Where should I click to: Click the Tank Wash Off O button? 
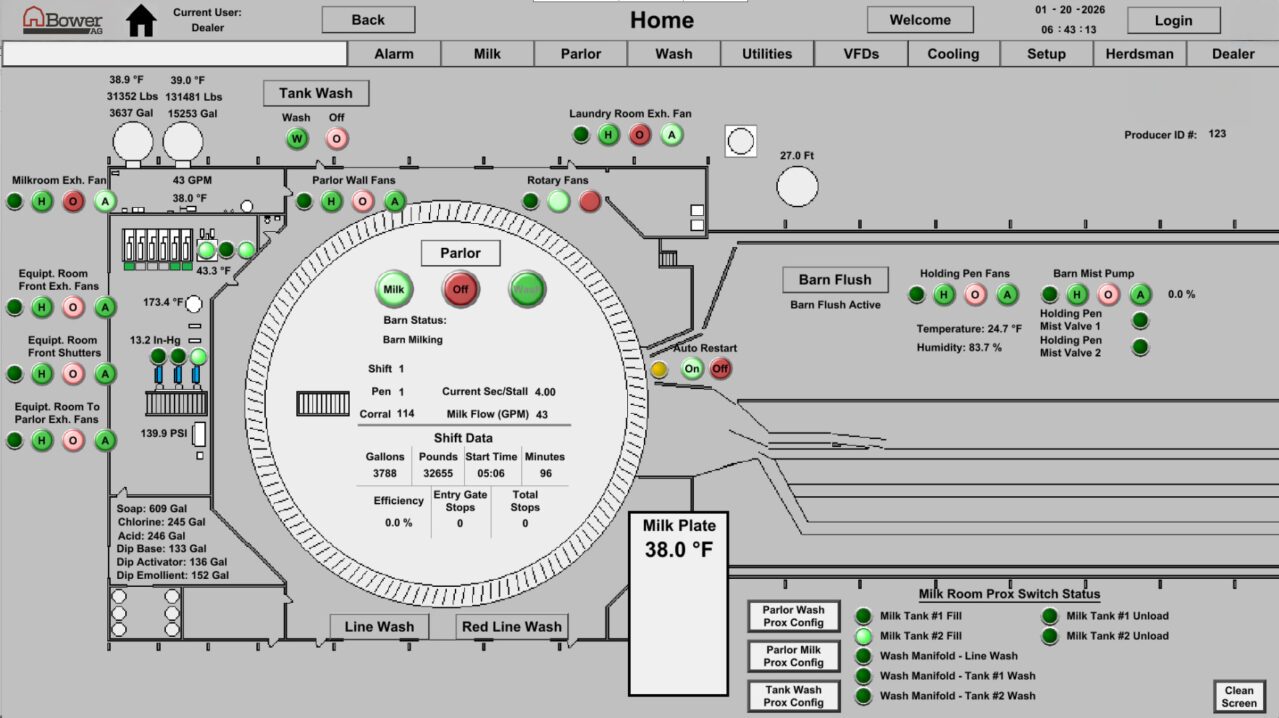point(337,139)
